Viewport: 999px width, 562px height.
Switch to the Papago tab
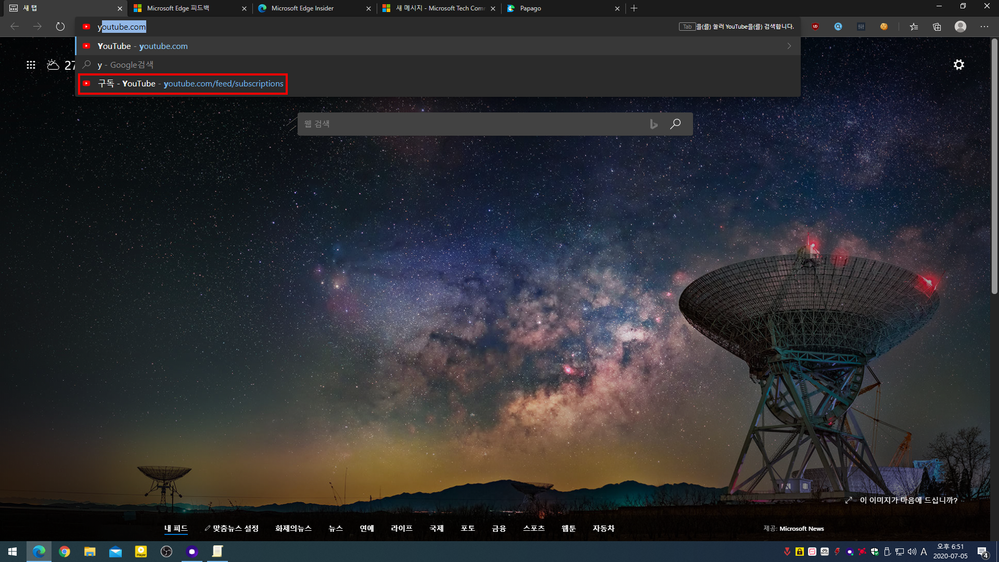tap(562, 8)
